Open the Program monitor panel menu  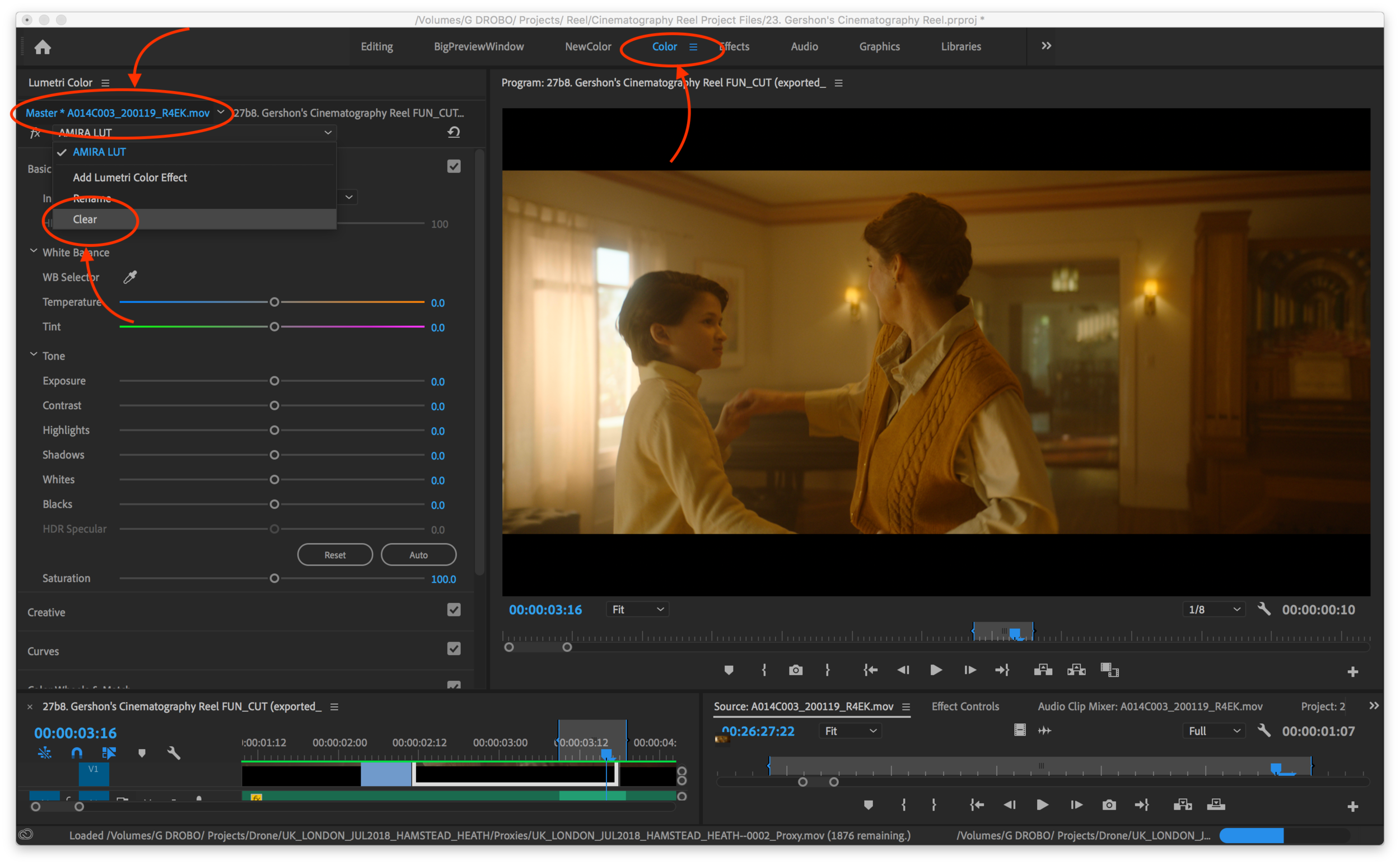[838, 83]
